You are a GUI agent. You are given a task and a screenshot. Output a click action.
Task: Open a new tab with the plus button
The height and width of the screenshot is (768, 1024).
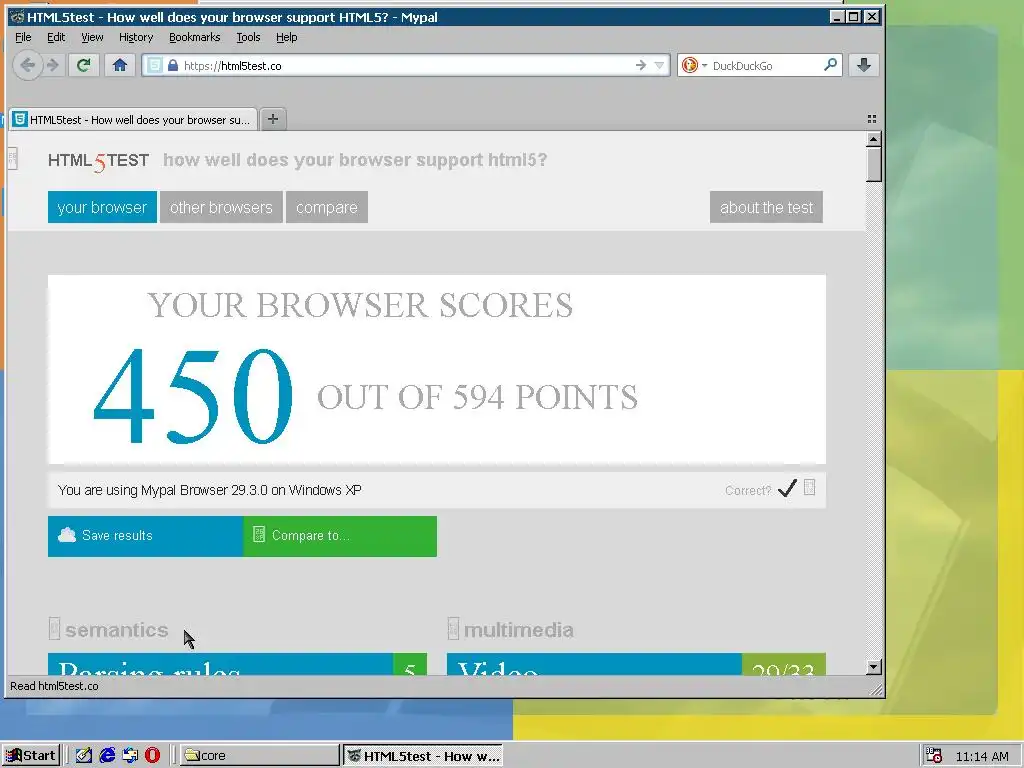point(273,119)
